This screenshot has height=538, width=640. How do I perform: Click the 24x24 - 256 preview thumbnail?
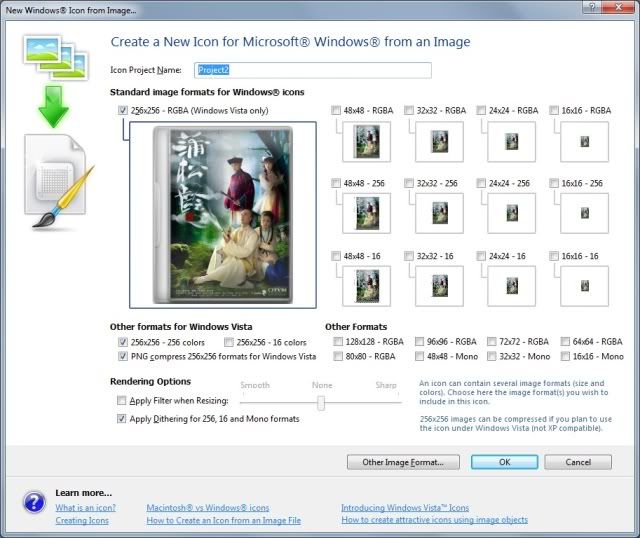pos(511,213)
